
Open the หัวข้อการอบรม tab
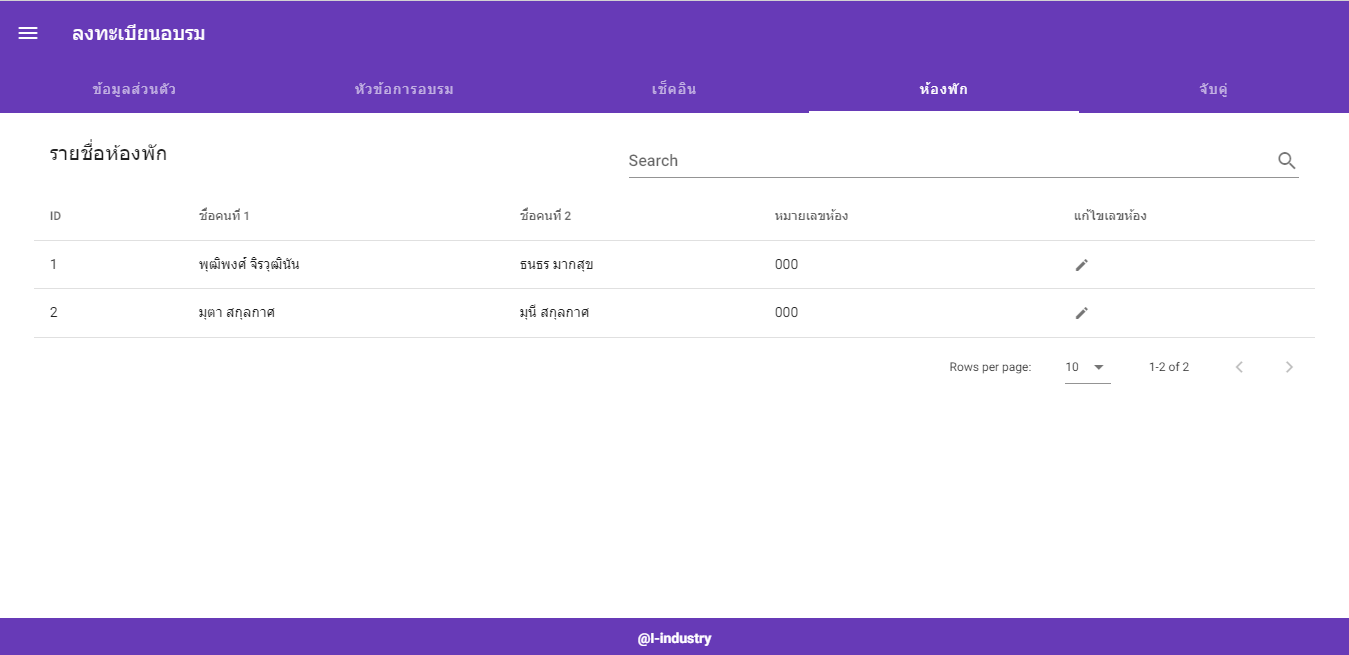tap(404, 89)
